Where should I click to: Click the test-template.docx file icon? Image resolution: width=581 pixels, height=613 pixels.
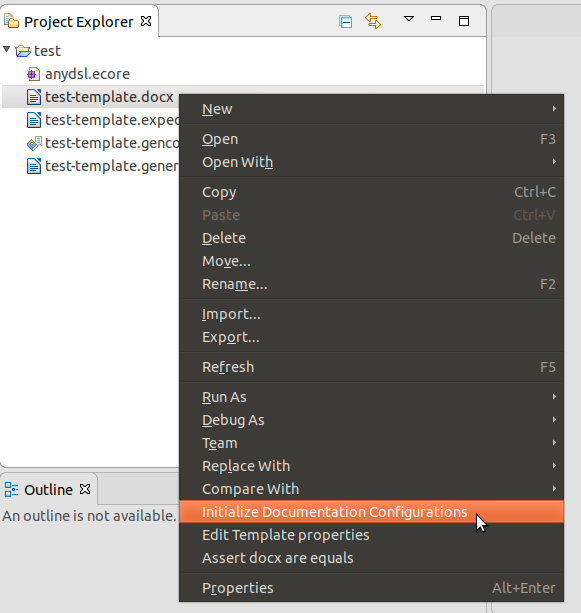coord(34,97)
